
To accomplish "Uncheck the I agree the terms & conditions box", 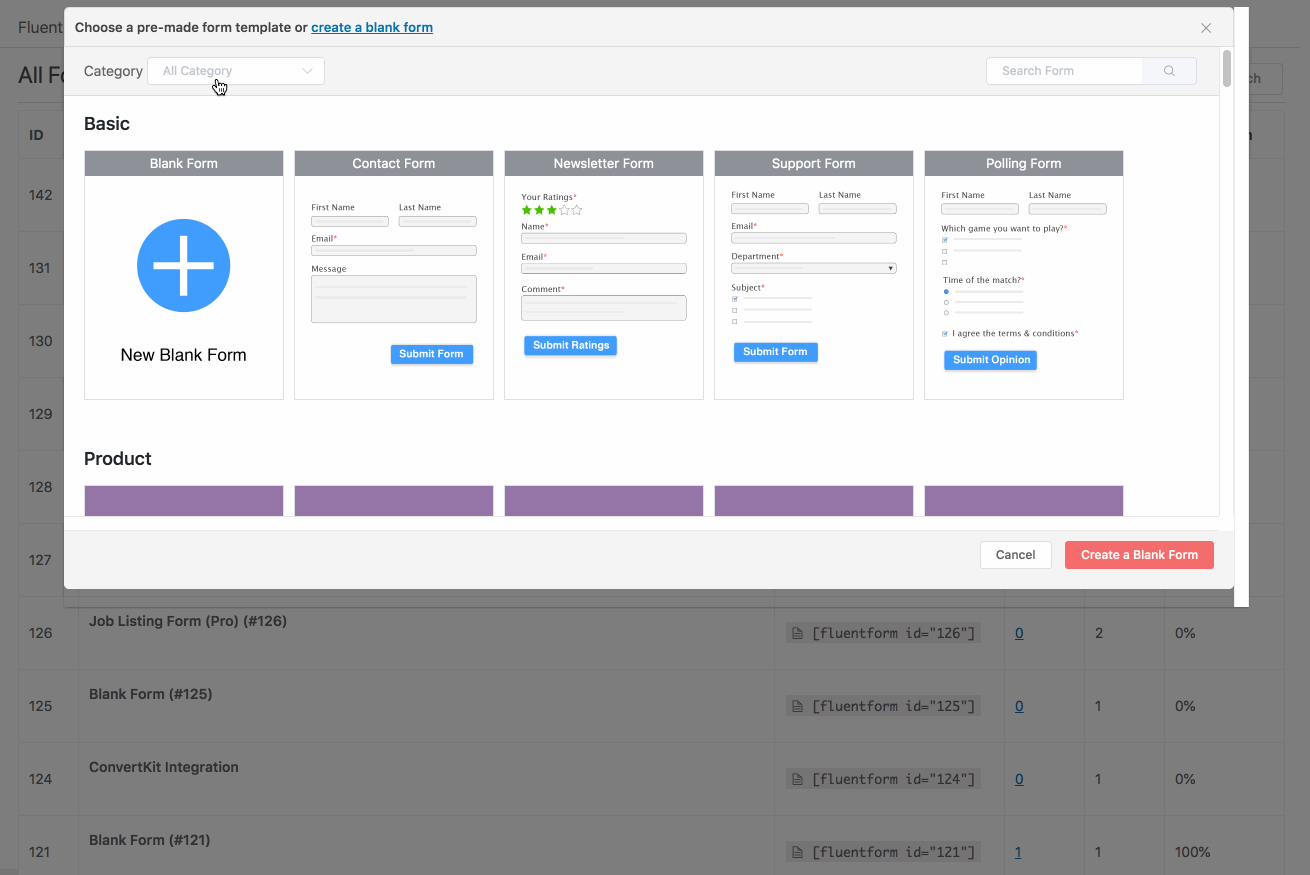I will click(945, 333).
